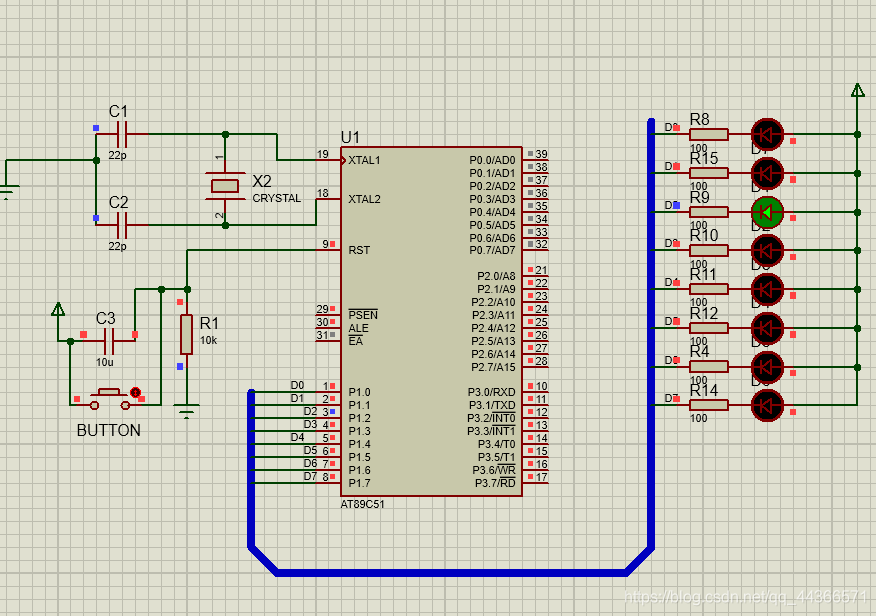Select the X2 crystal component
876x616 pixels.
click(225, 185)
